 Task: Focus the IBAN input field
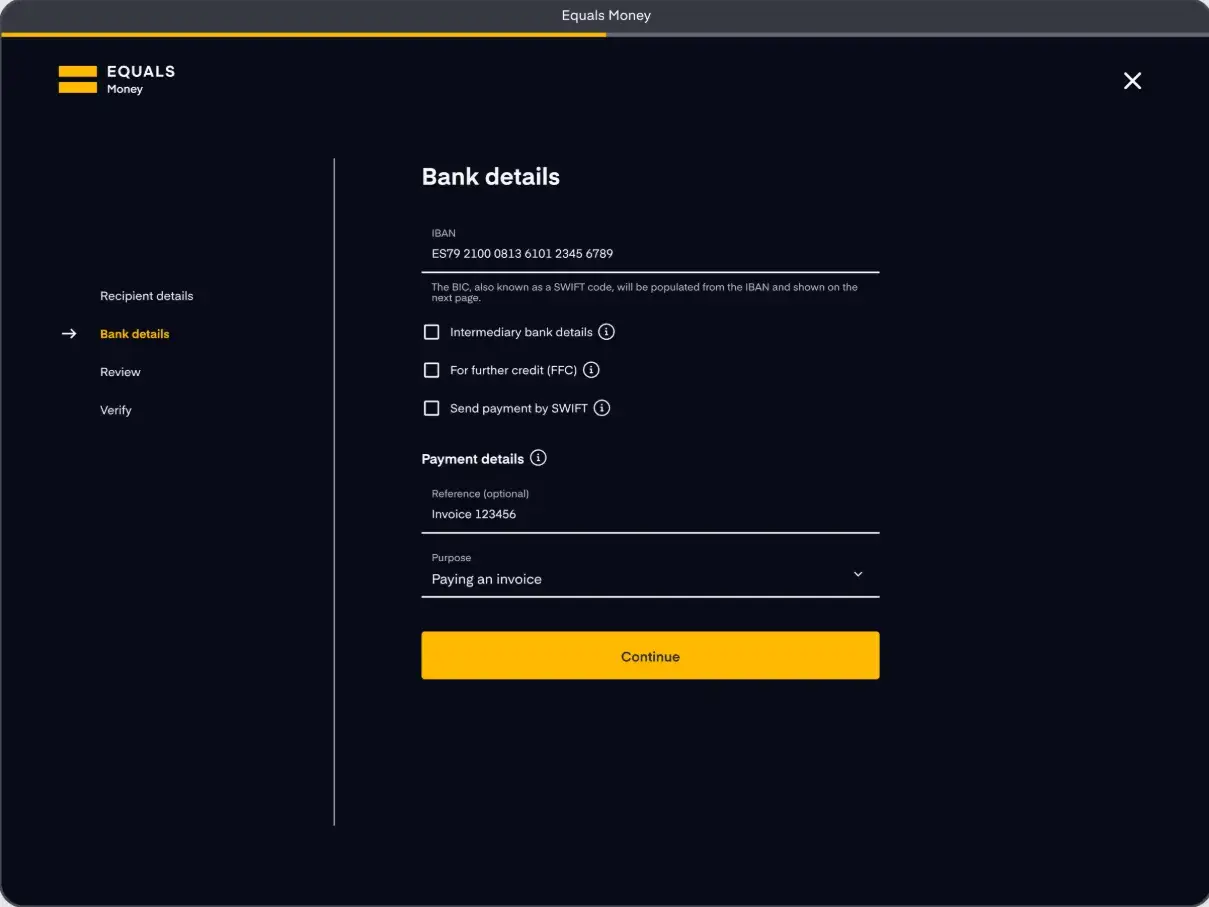click(650, 254)
